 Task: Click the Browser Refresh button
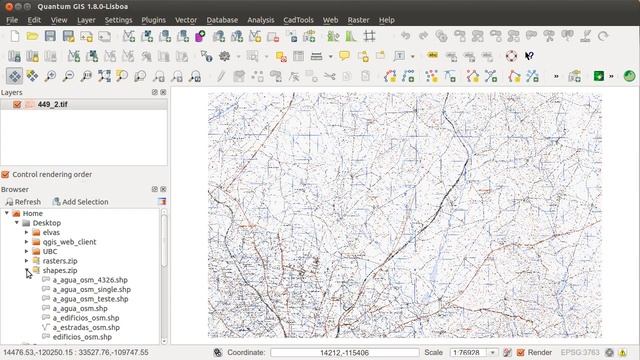pos(23,202)
